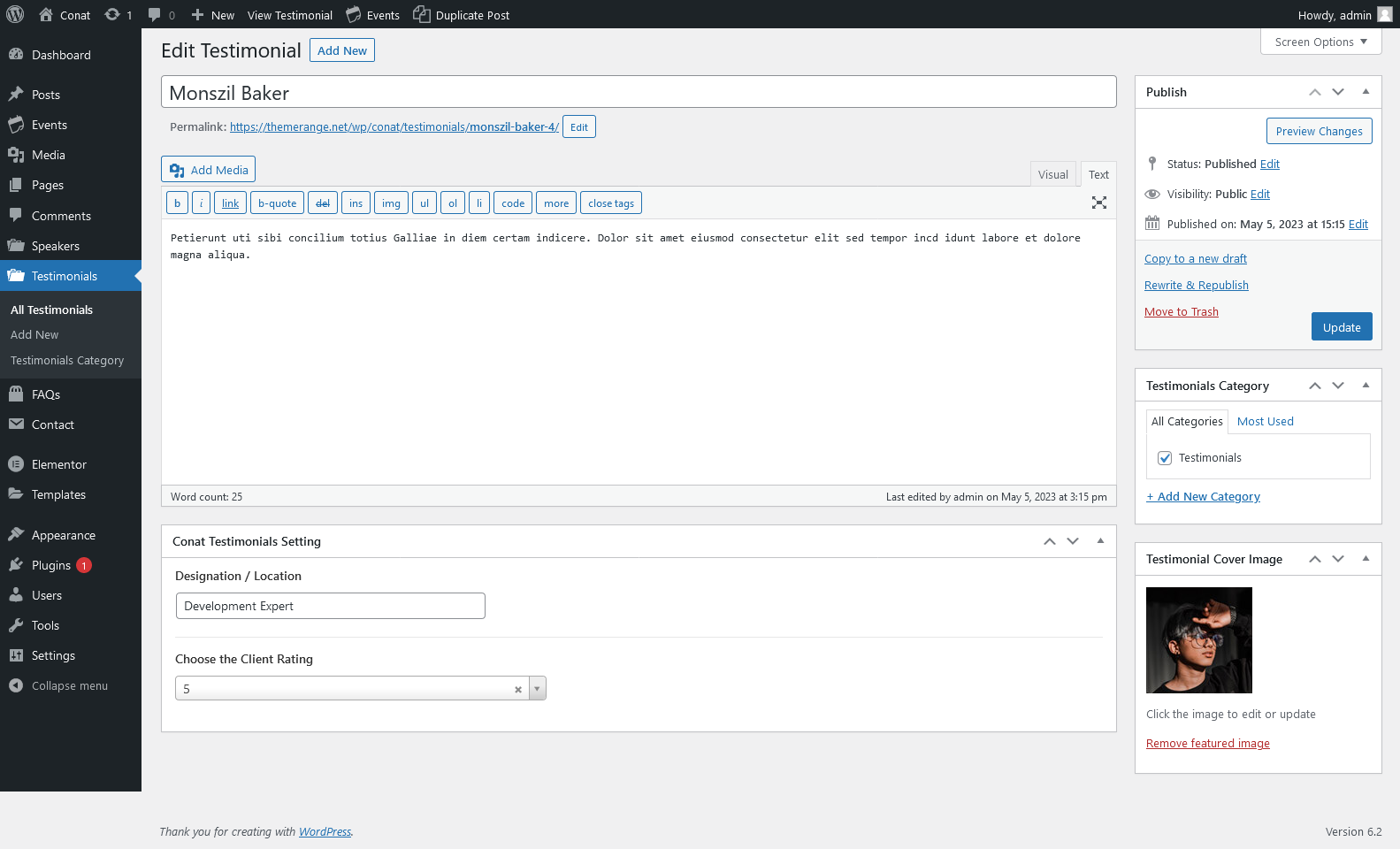
Task: Open Speakers section in sidebar
Action: point(55,246)
